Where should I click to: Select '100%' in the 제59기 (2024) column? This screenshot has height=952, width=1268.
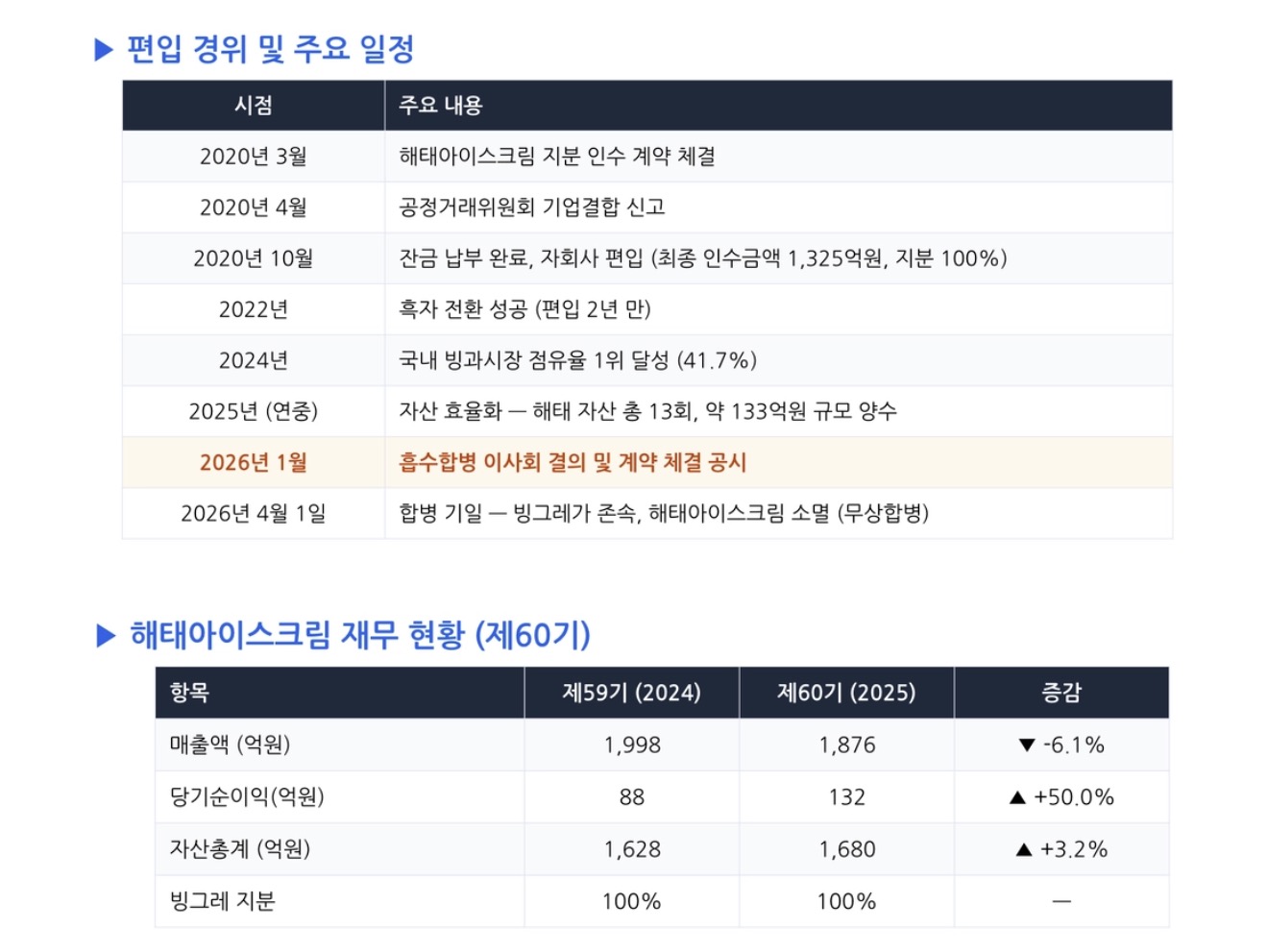click(x=632, y=901)
